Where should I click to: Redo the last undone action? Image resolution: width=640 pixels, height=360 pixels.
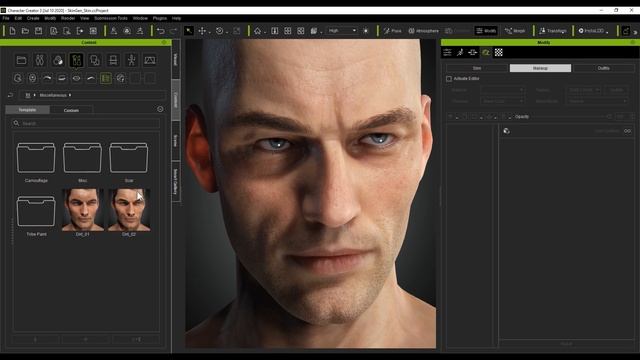[173, 31]
